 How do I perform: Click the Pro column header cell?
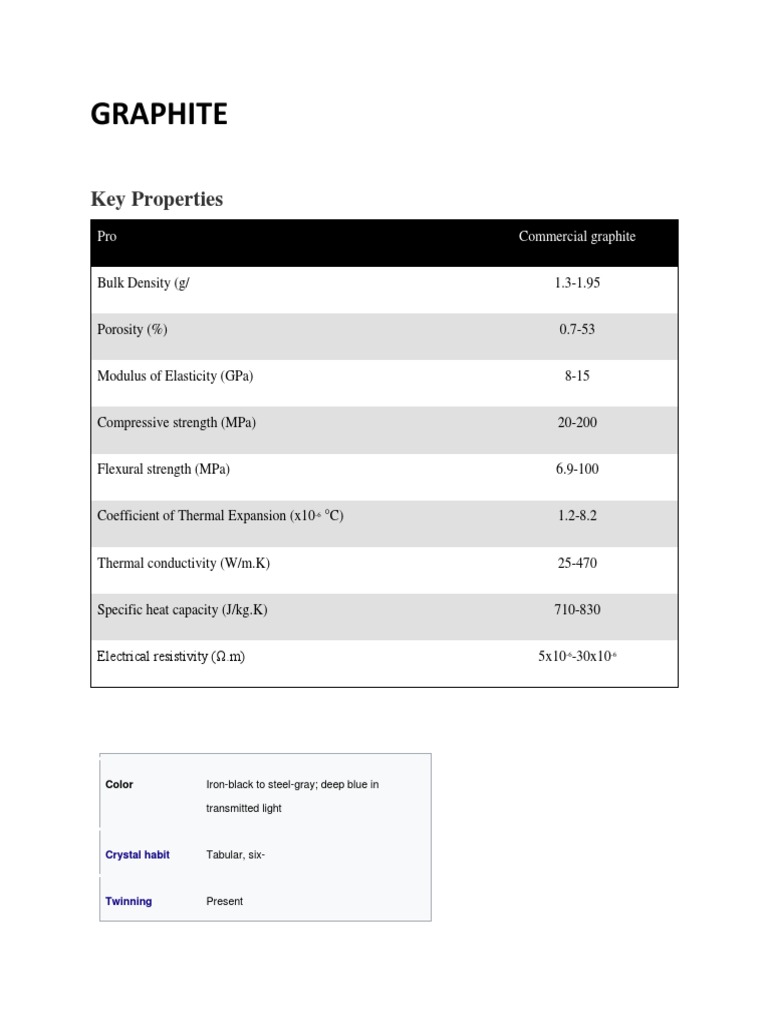[107, 237]
